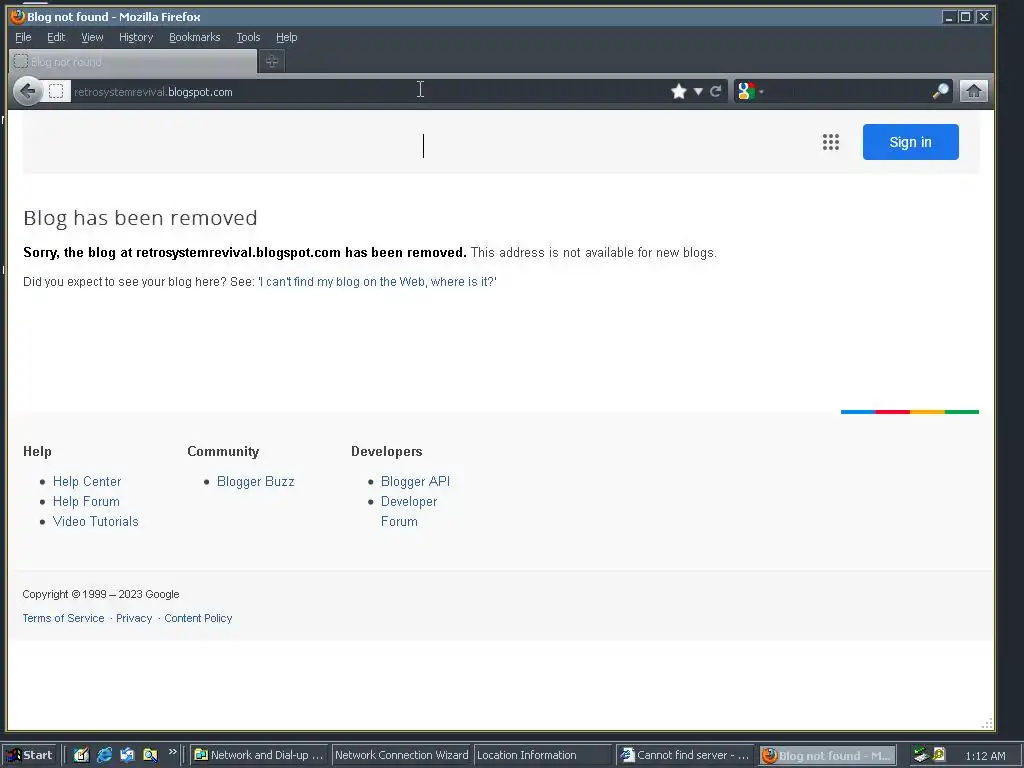Click the 'Blog has been removed' heading

coord(140,217)
